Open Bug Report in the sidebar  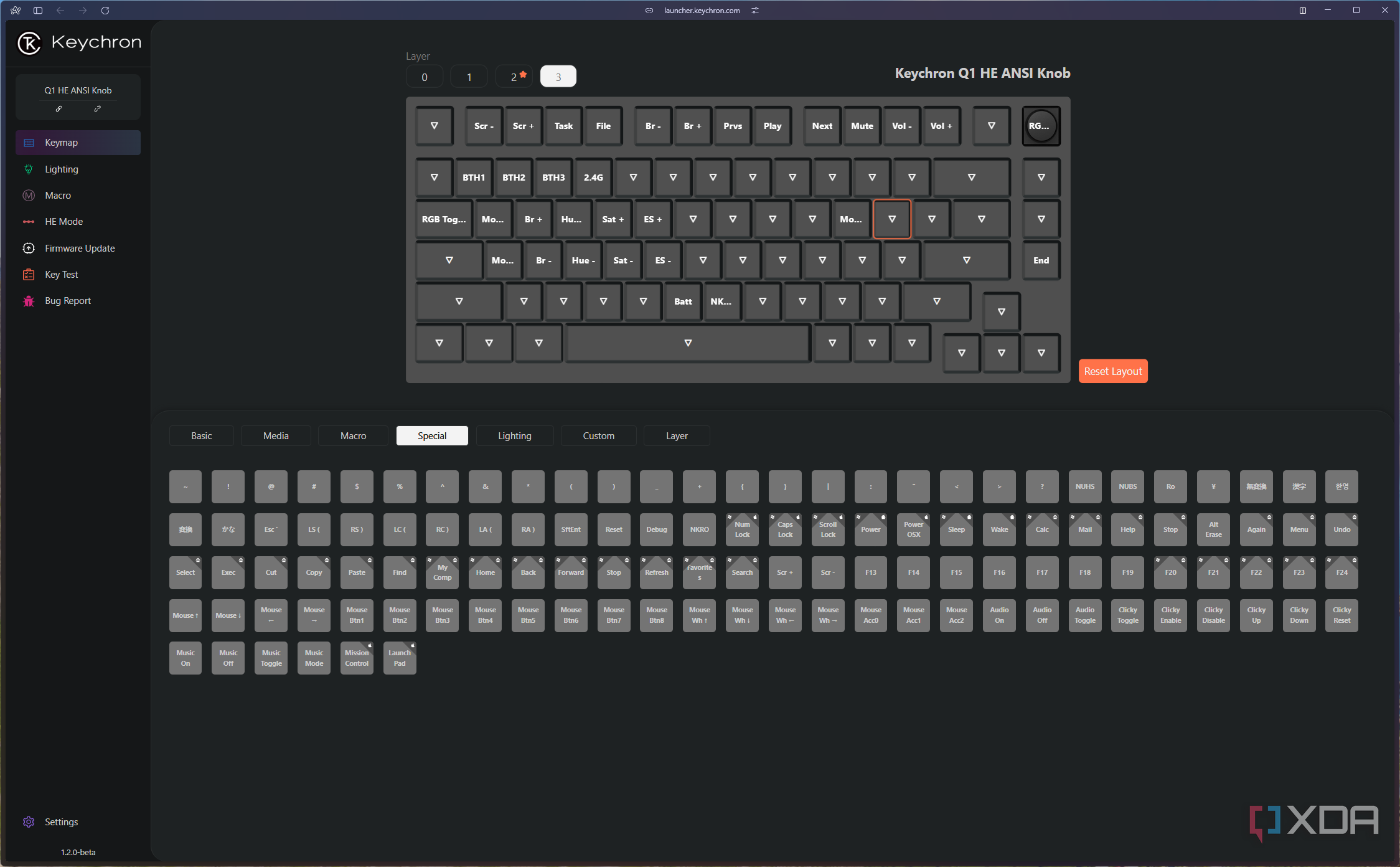click(78, 301)
